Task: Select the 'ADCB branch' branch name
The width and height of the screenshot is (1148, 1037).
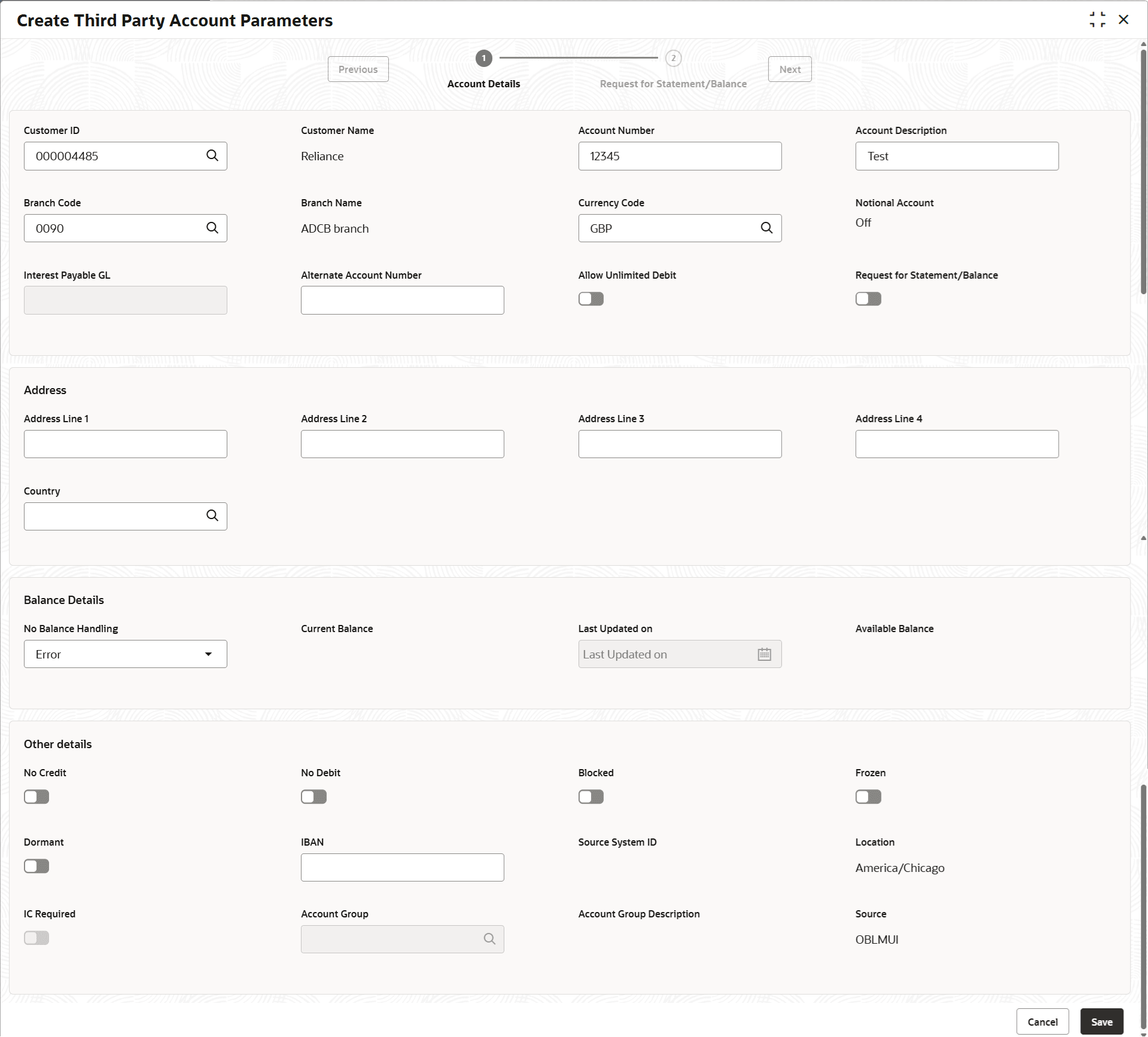Action: click(335, 228)
